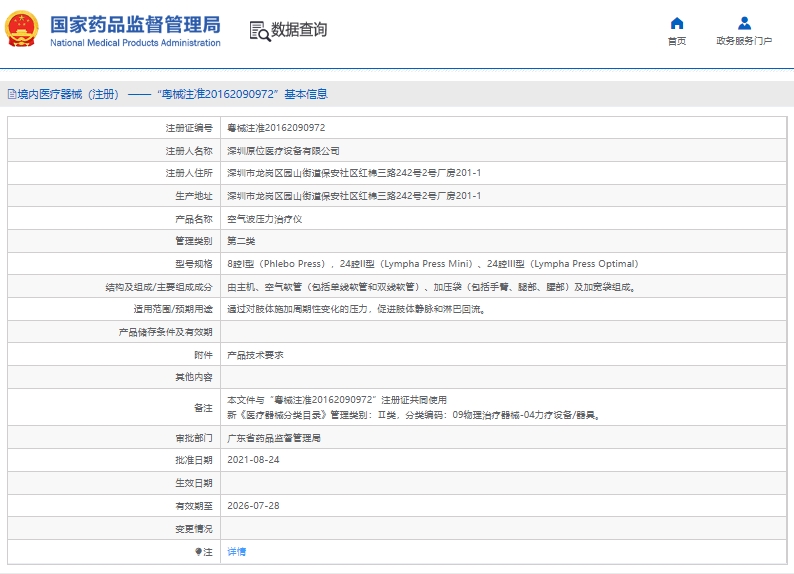Open the 数据查询 search icon
794x574 pixels.
click(x=260, y=31)
